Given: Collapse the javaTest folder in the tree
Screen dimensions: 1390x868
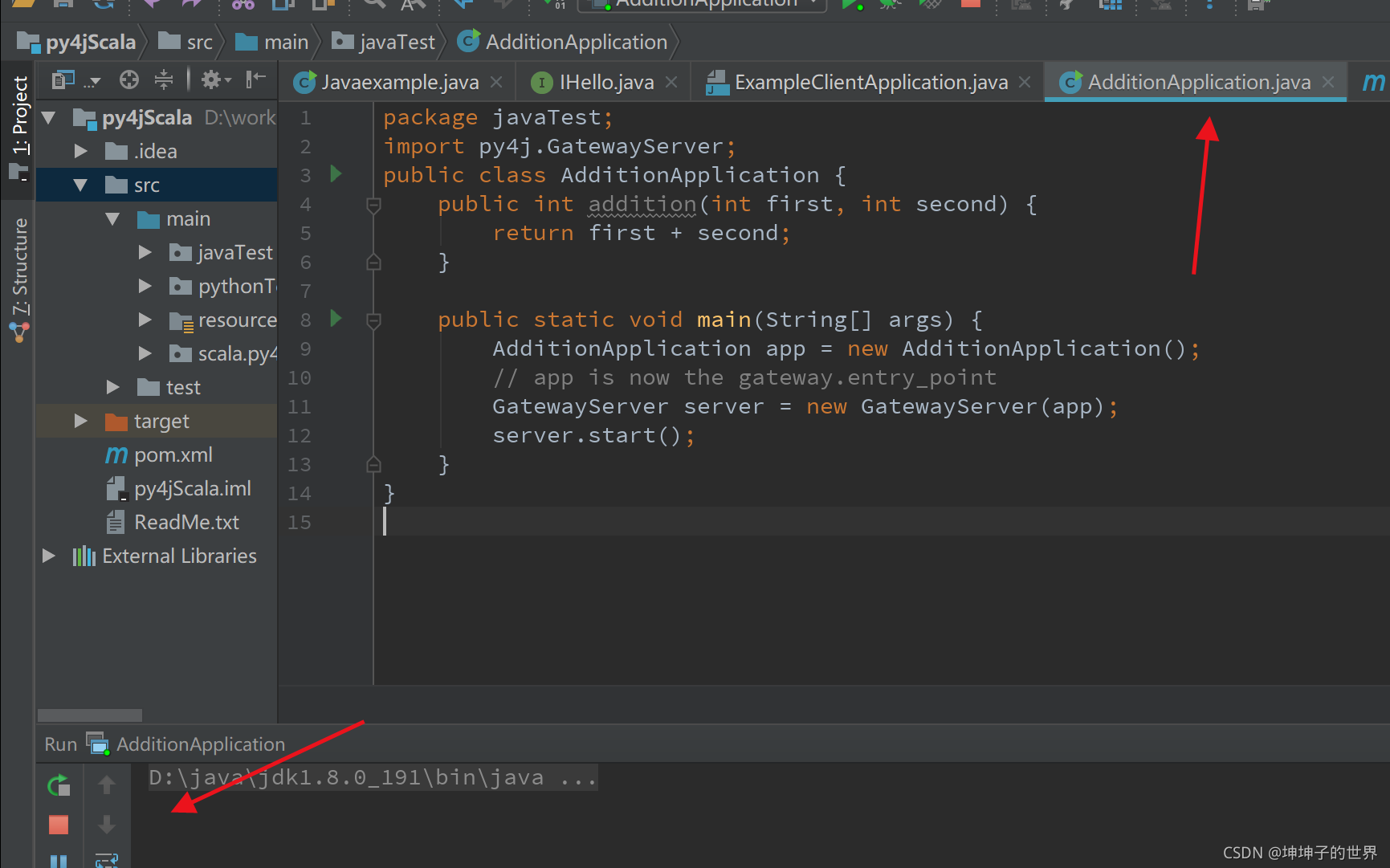Looking at the screenshot, I should pos(145,252).
